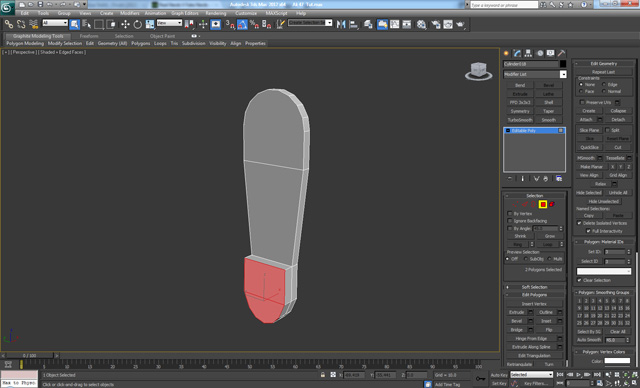Screen dimensions: 640x388
Task: Open the Hierarchy panel tab icon
Action: 528,53
